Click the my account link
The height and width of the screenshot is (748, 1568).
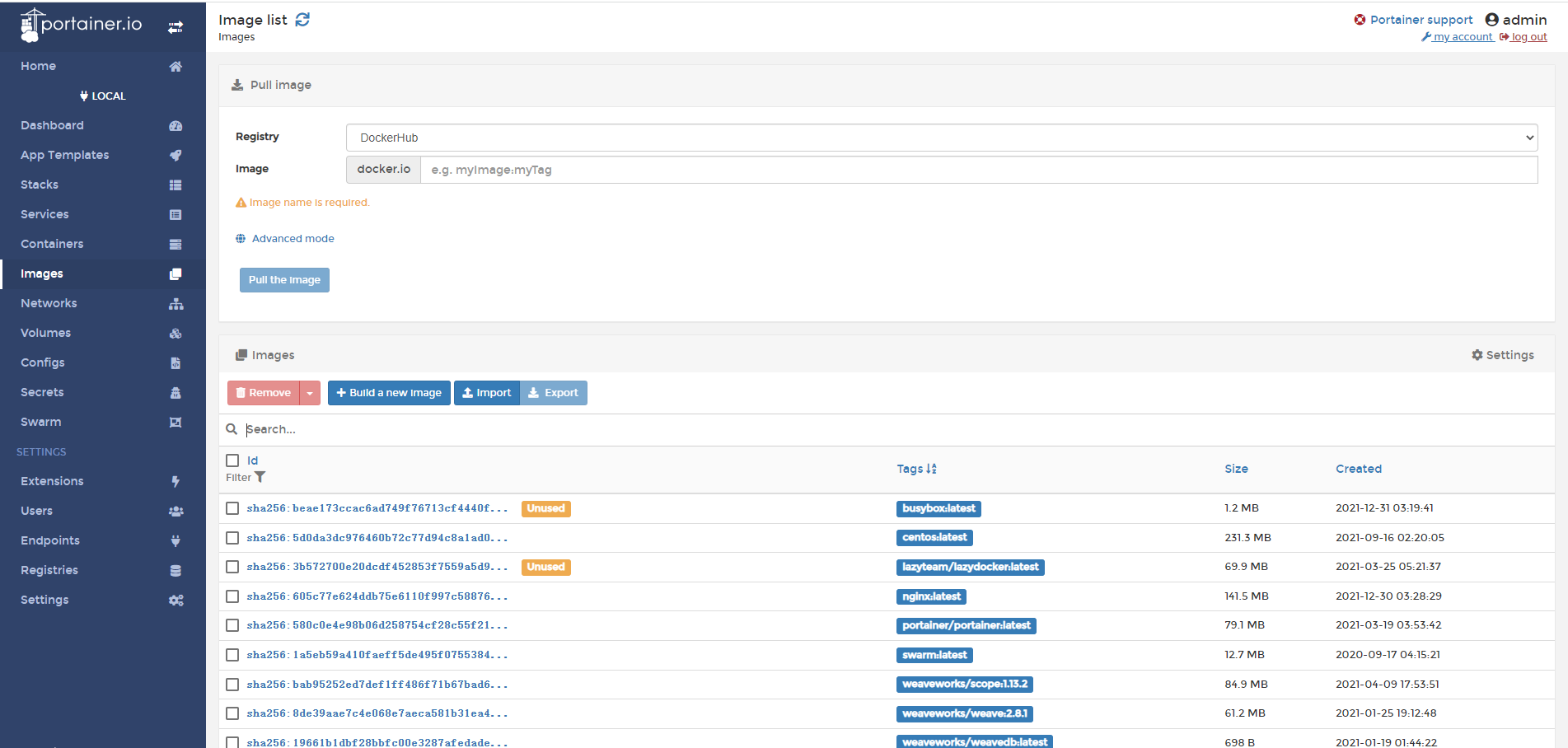tap(1458, 37)
